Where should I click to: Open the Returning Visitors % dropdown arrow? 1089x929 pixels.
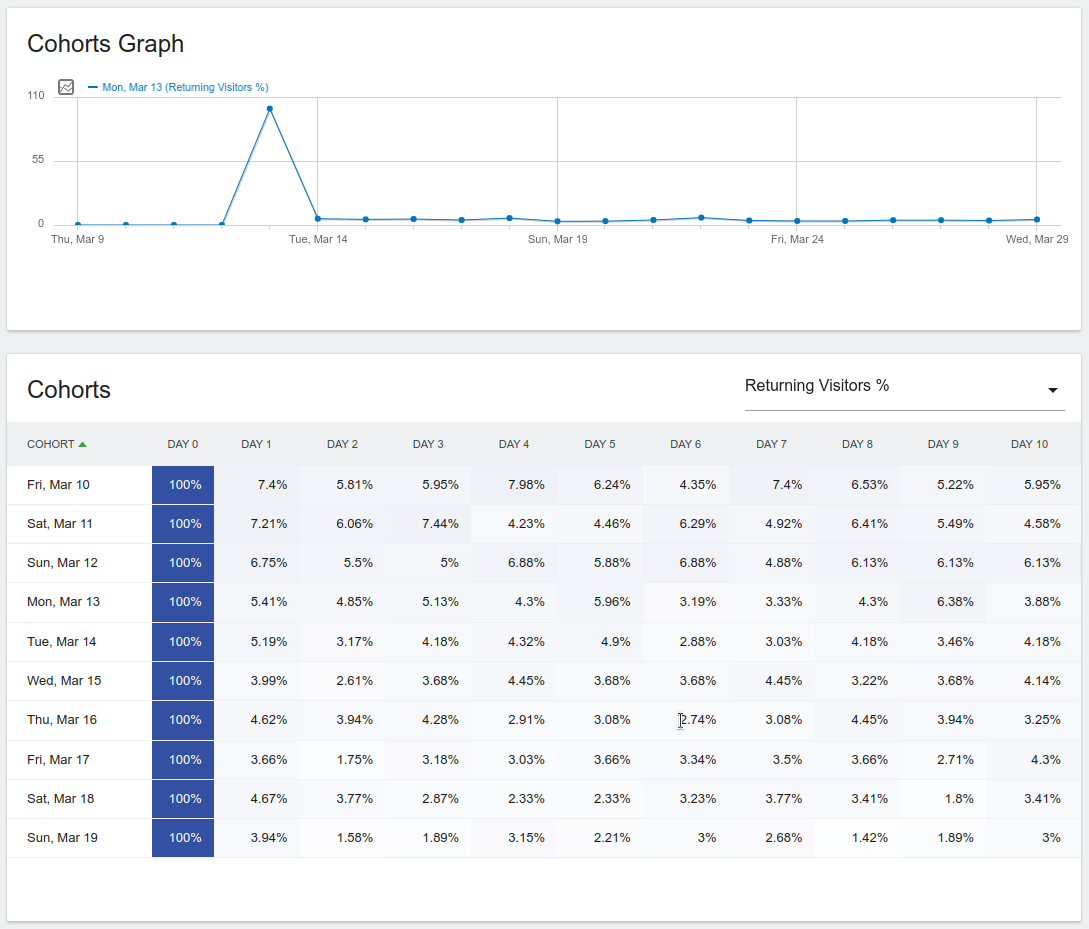pyautogui.click(x=1052, y=390)
